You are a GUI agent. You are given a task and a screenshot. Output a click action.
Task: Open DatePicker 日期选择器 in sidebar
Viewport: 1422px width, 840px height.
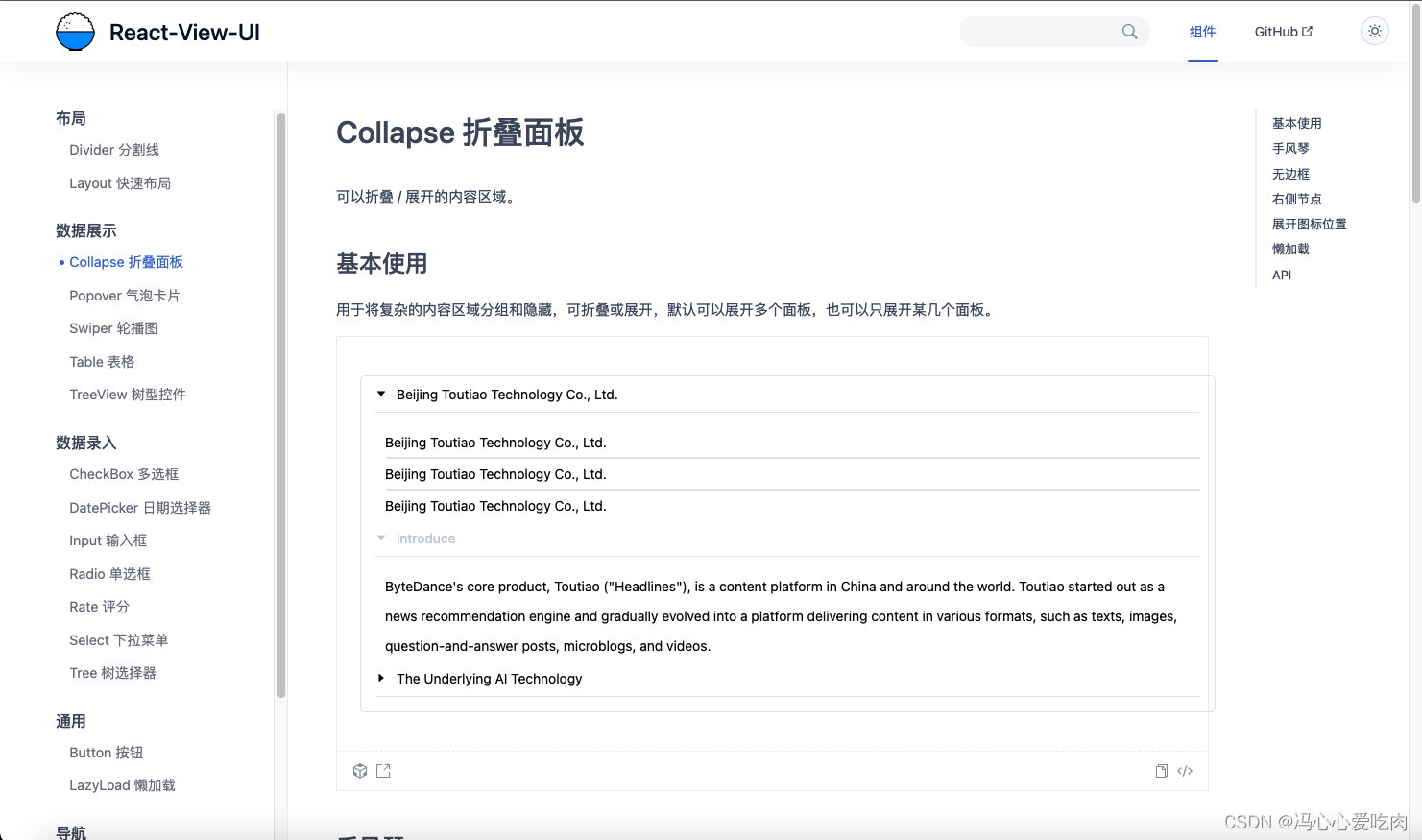[140, 508]
